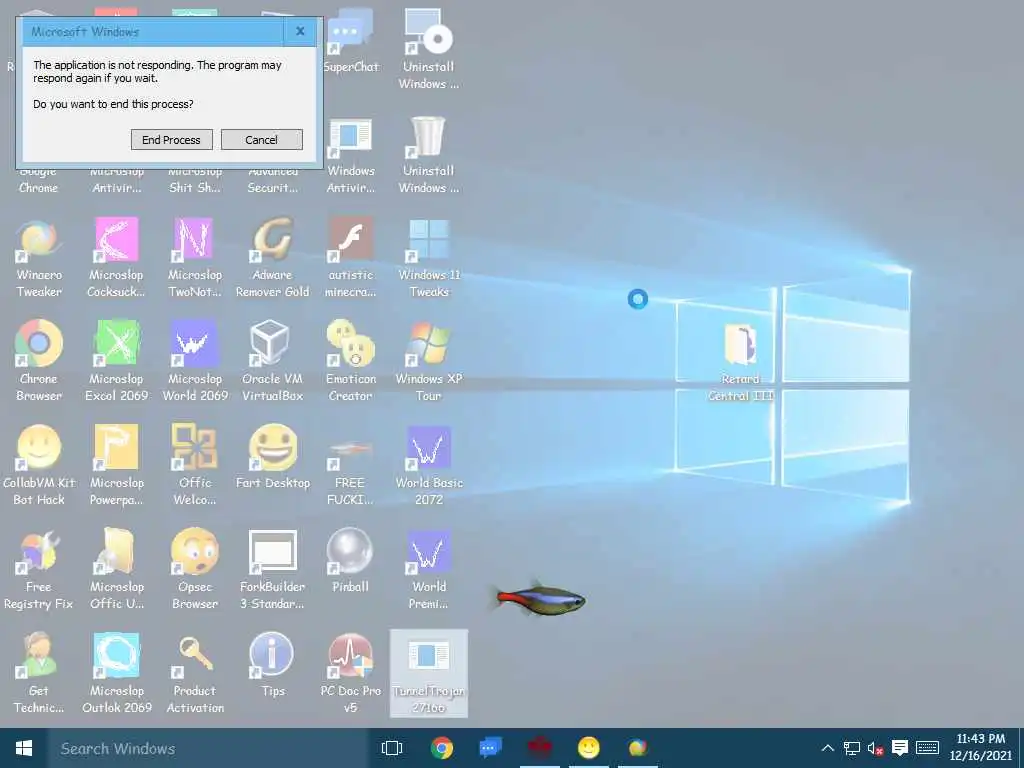This screenshot has width=1024, height=768.
Task: Launch Oracle VM VirtualBox
Action: 272,361
